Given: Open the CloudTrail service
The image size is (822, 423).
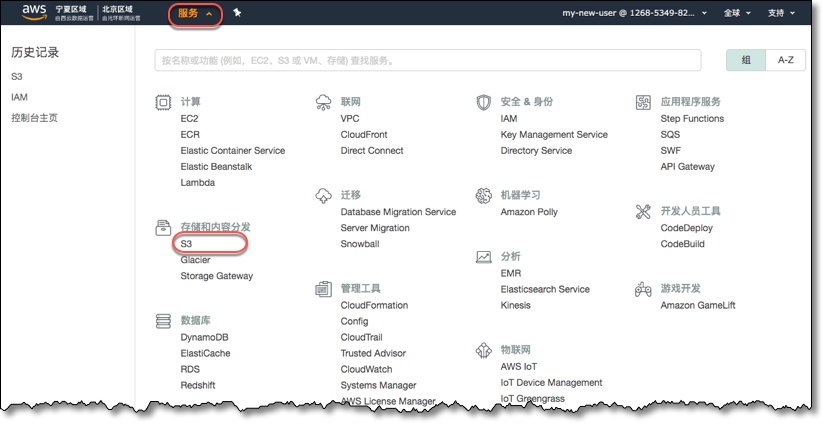Looking at the screenshot, I should pos(362,338).
